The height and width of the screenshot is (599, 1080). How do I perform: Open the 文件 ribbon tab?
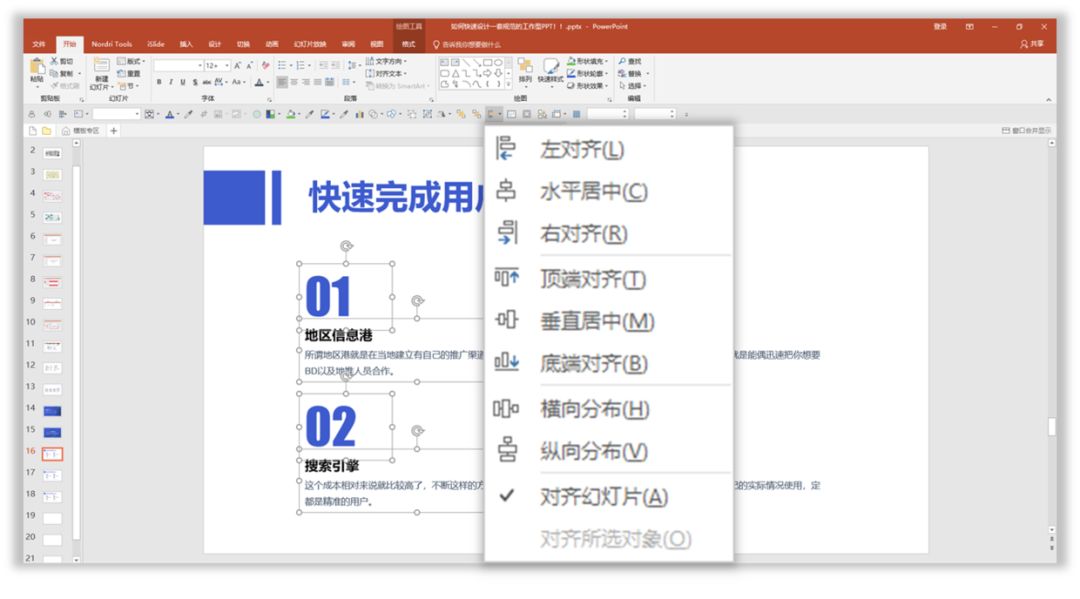39,44
